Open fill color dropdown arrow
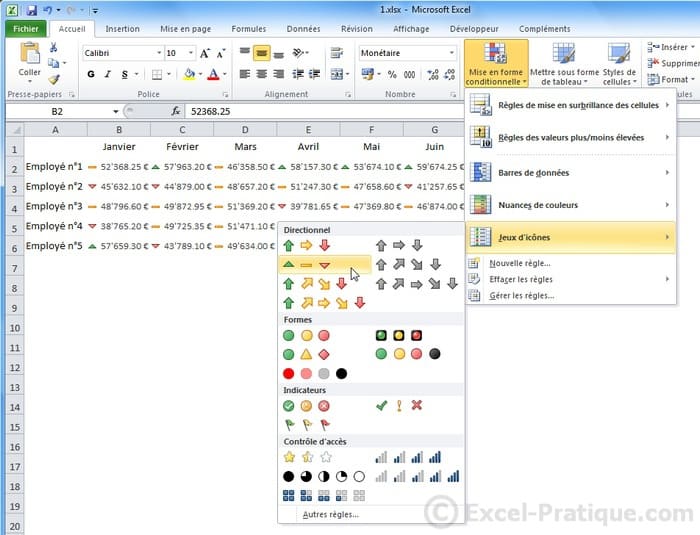Screen dimensions: 700x535 coord(200,74)
